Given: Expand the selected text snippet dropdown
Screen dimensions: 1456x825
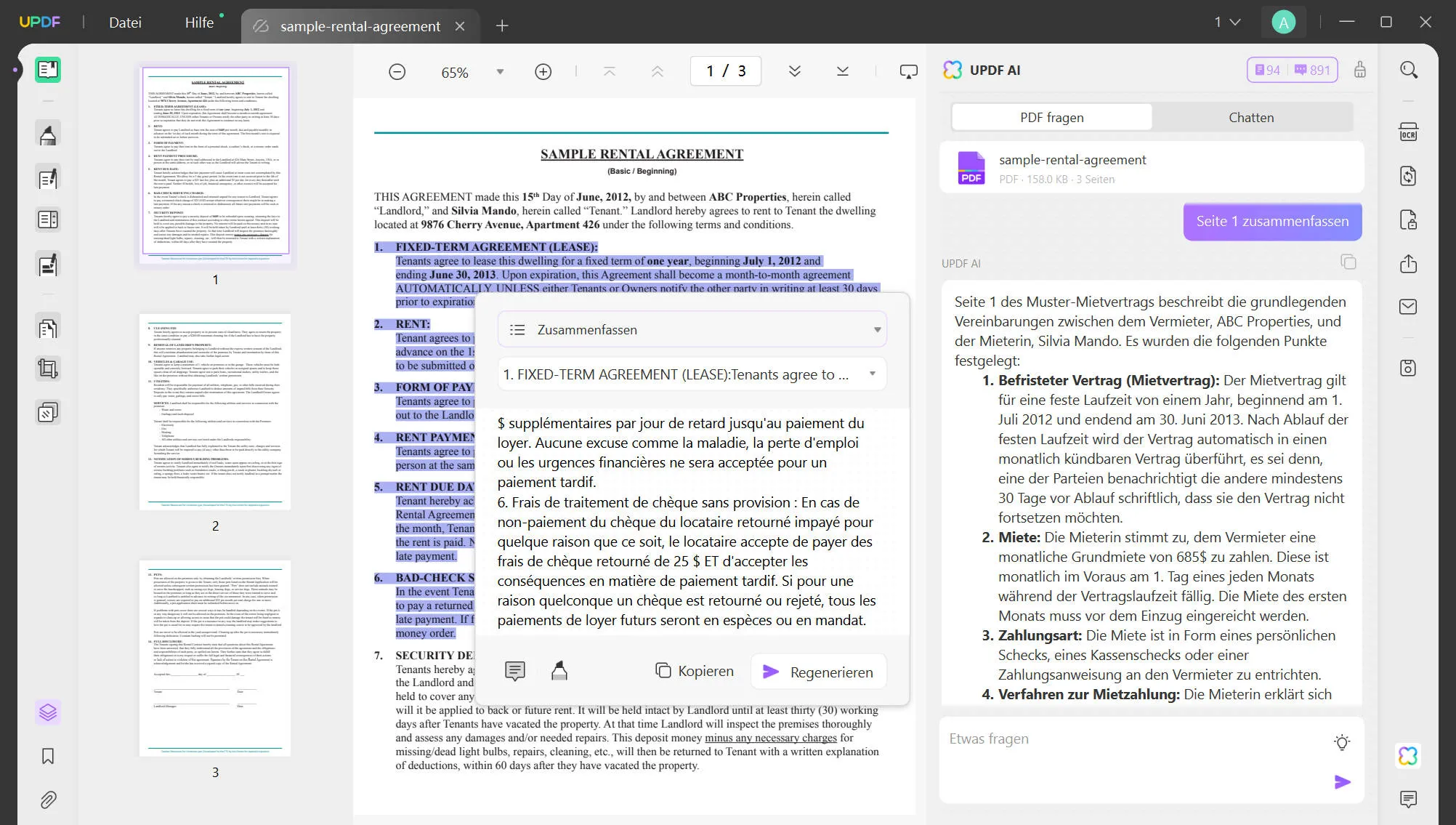Looking at the screenshot, I should (x=872, y=374).
